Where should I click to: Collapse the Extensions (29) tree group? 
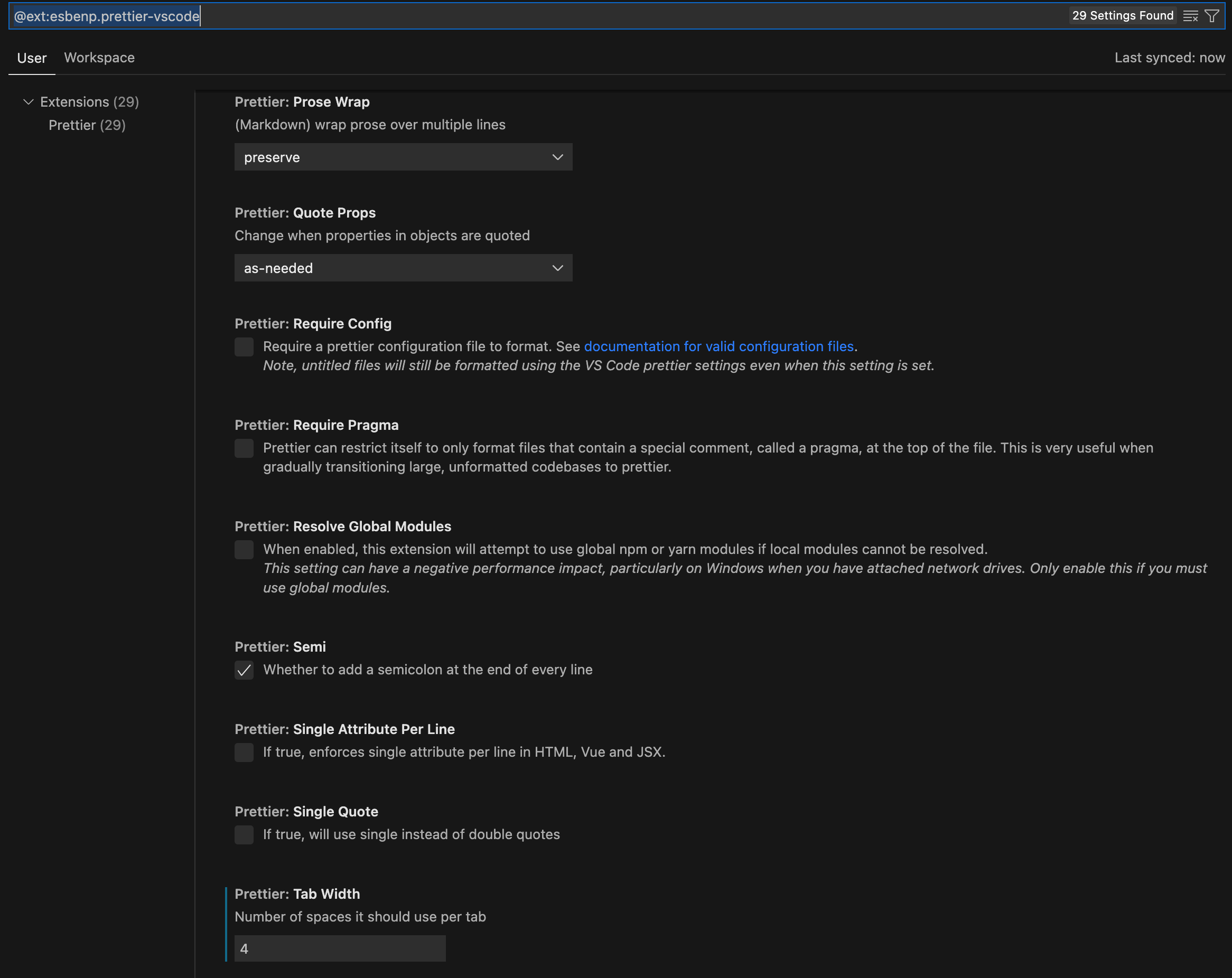click(28, 102)
